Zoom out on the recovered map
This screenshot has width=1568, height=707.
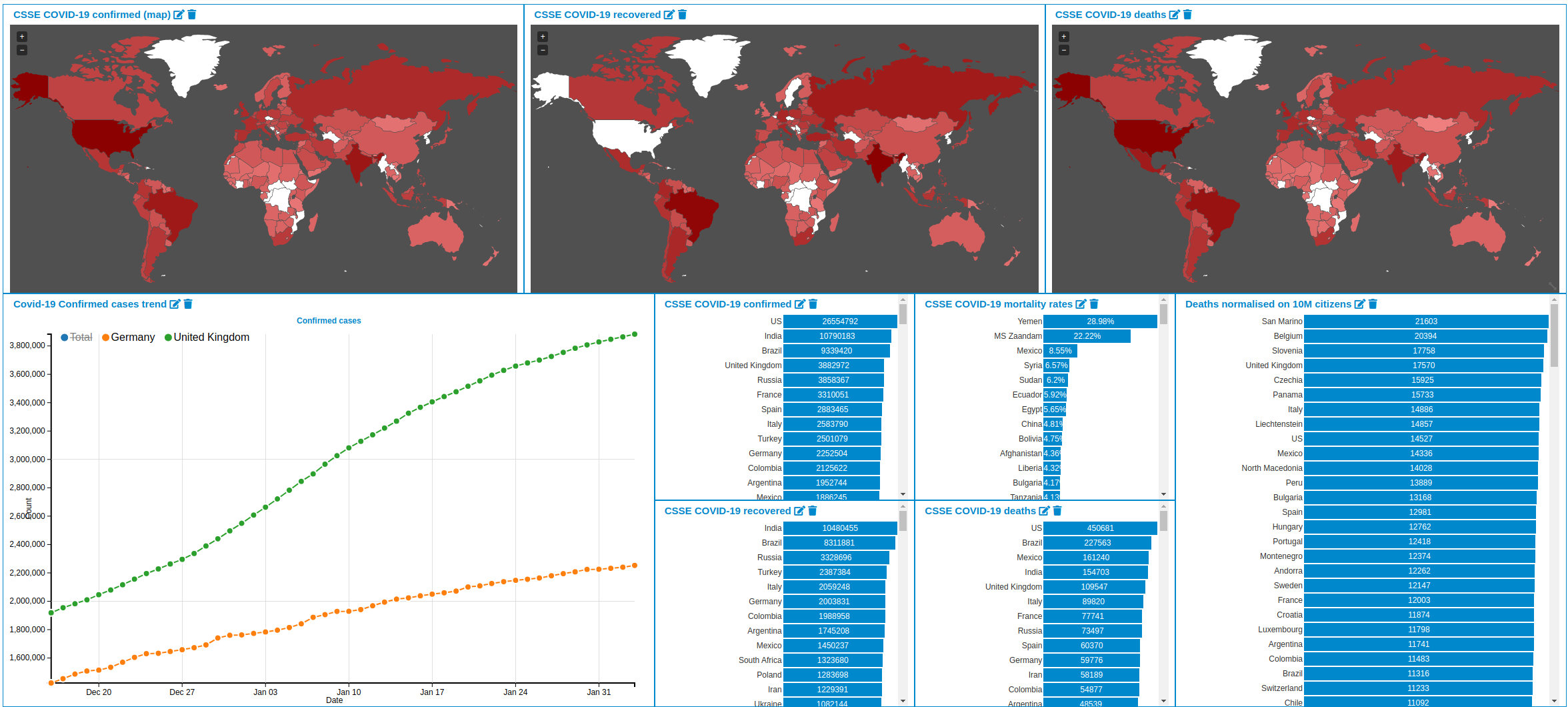point(543,50)
